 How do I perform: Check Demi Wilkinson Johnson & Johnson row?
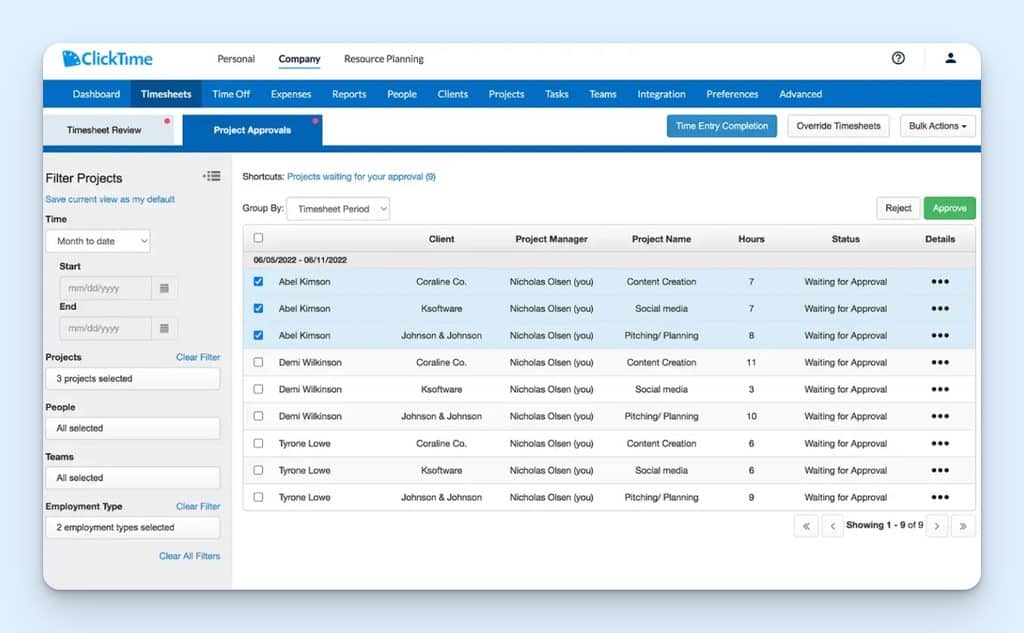pyautogui.click(x=258, y=416)
